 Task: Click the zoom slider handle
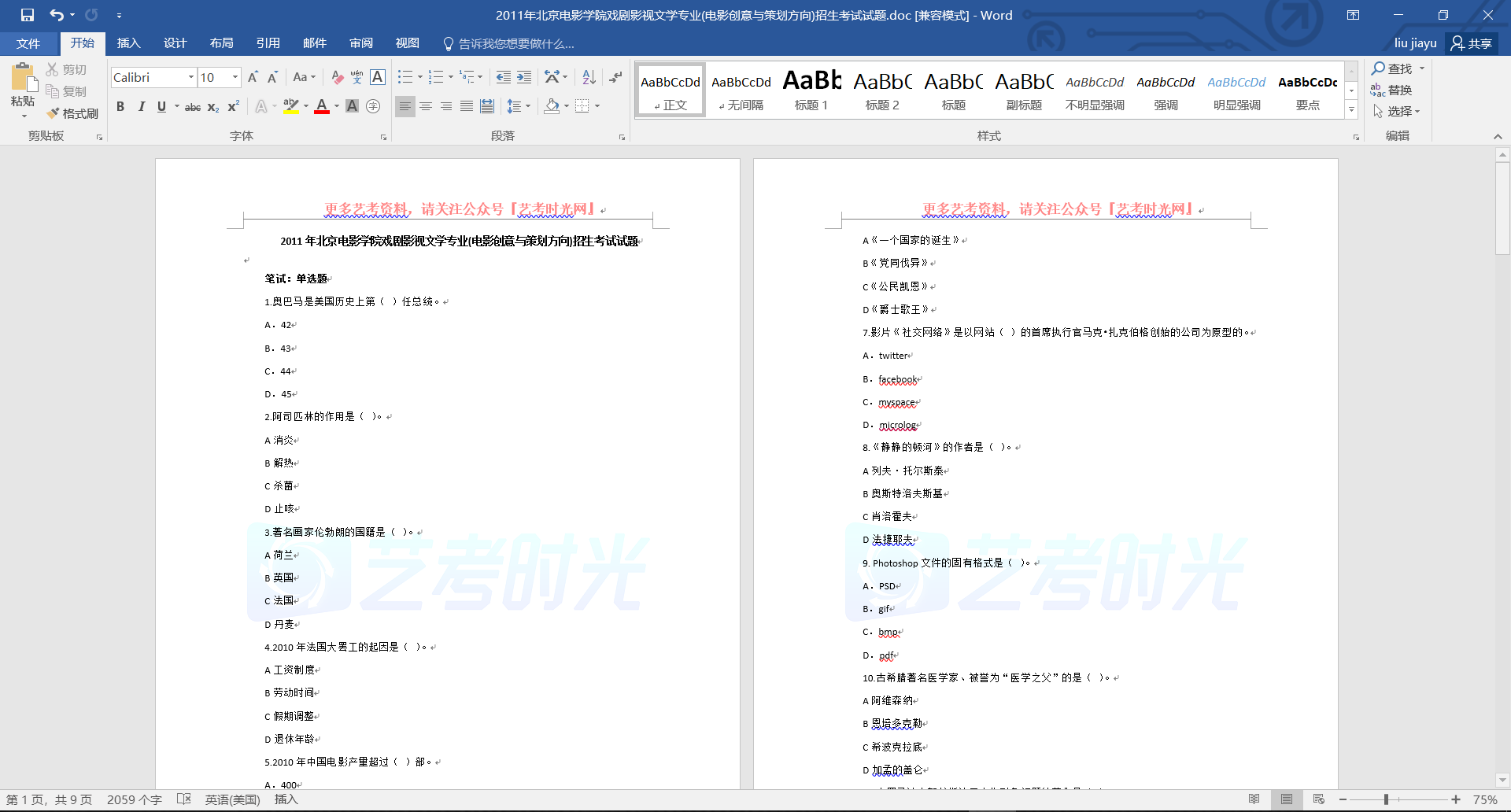pos(1386,799)
